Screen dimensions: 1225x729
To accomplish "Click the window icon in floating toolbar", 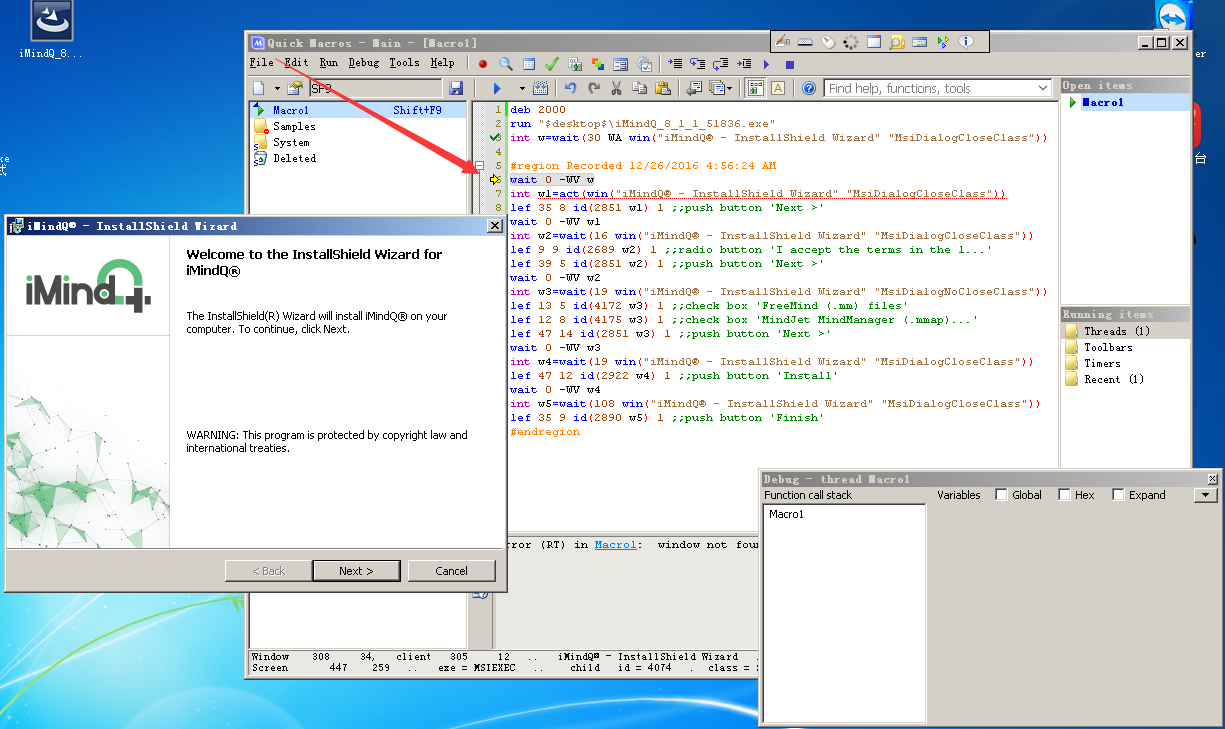I will pyautogui.click(x=874, y=42).
